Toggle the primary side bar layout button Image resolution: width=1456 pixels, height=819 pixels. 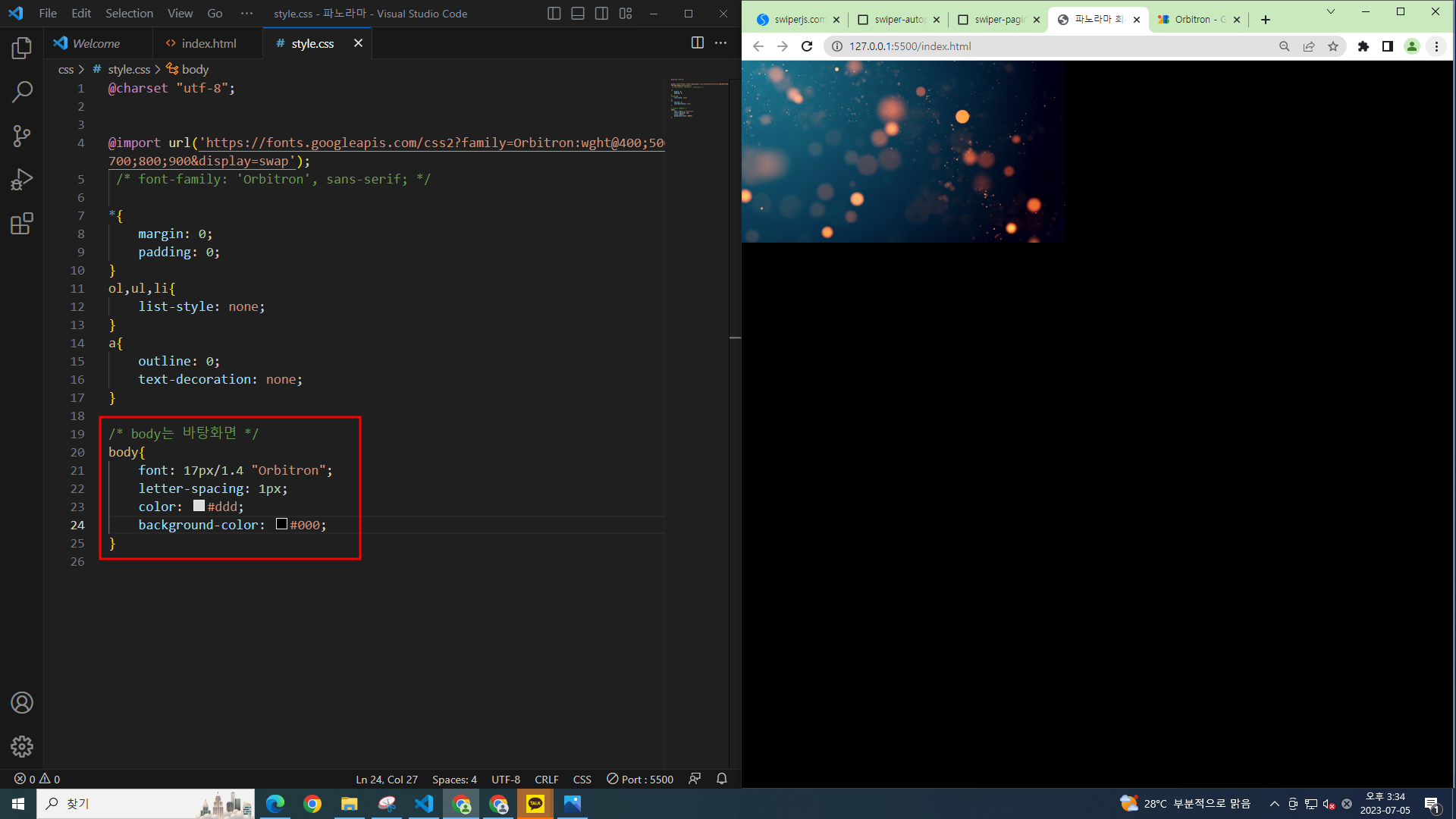[554, 14]
